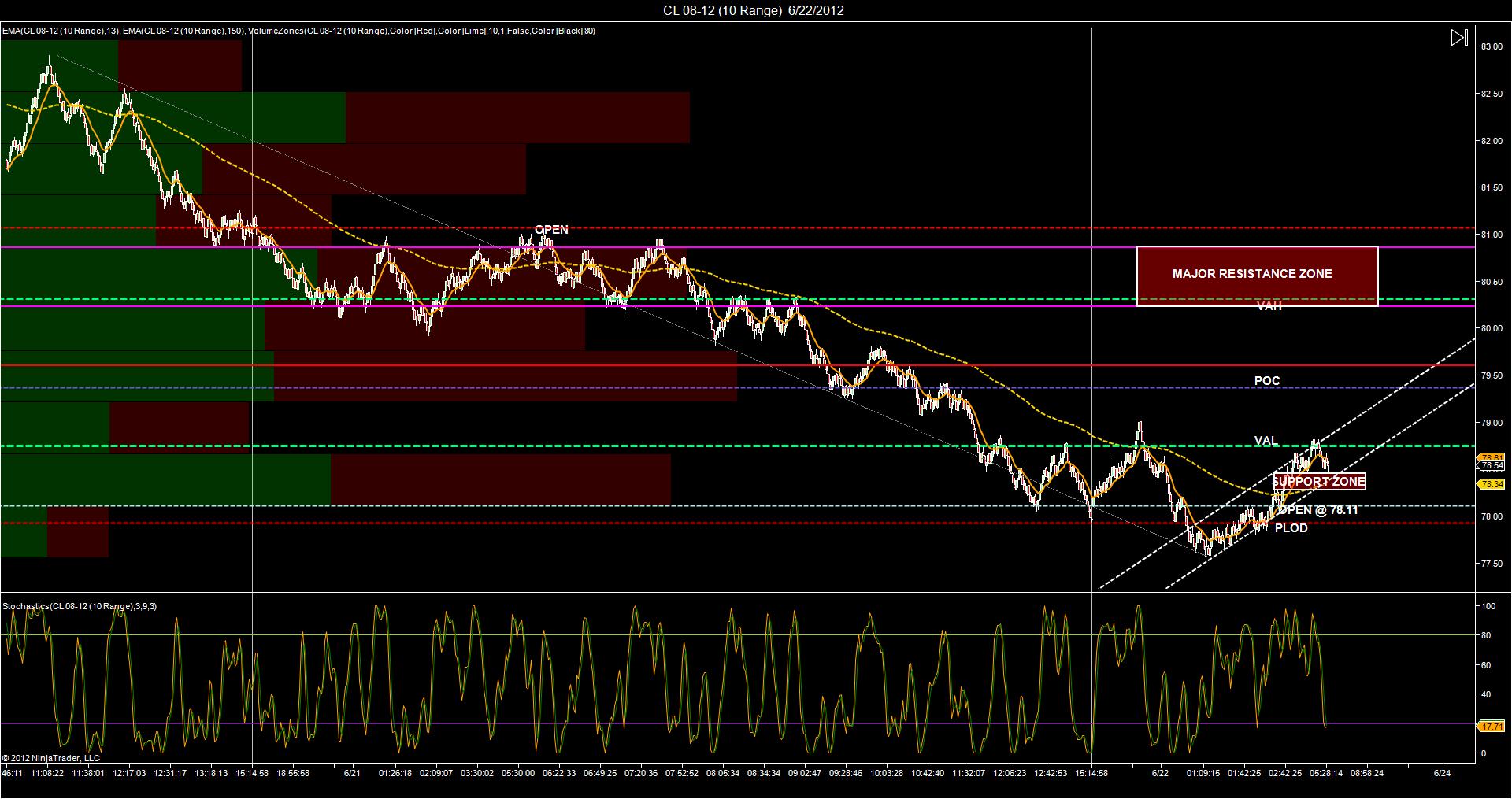The width and height of the screenshot is (1512, 799).
Task: Click the 02:42:25 time axis label
Action: click(1285, 774)
